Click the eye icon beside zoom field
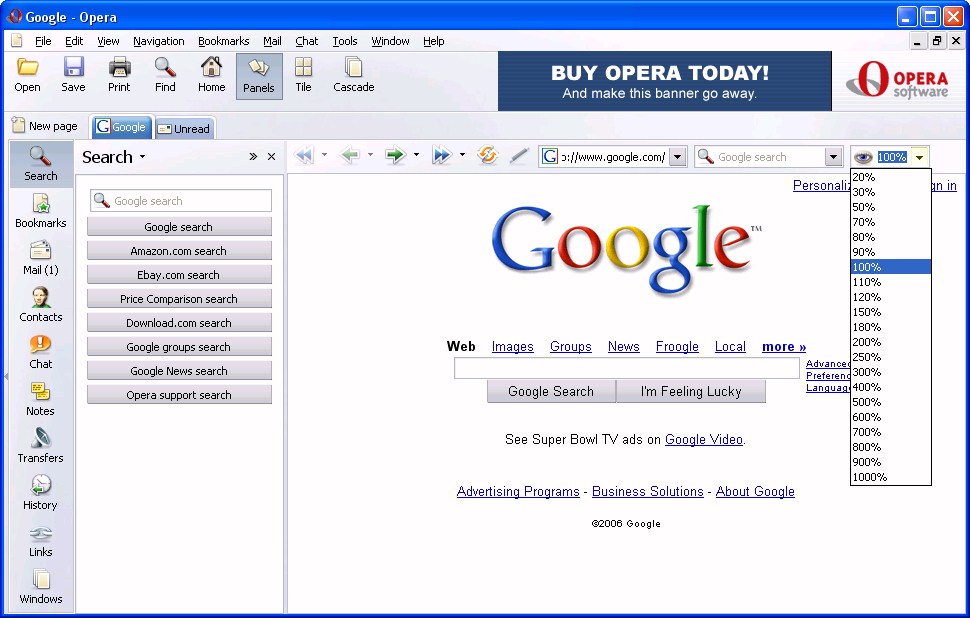The width and height of the screenshot is (970, 618). [x=863, y=157]
